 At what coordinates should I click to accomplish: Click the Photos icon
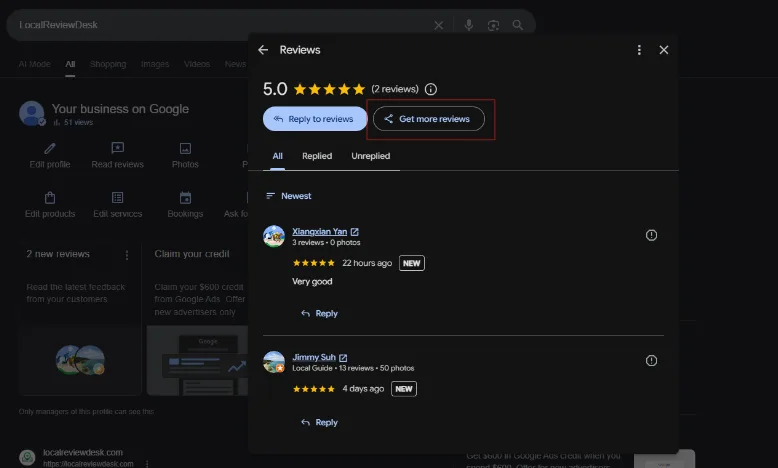tap(185, 148)
